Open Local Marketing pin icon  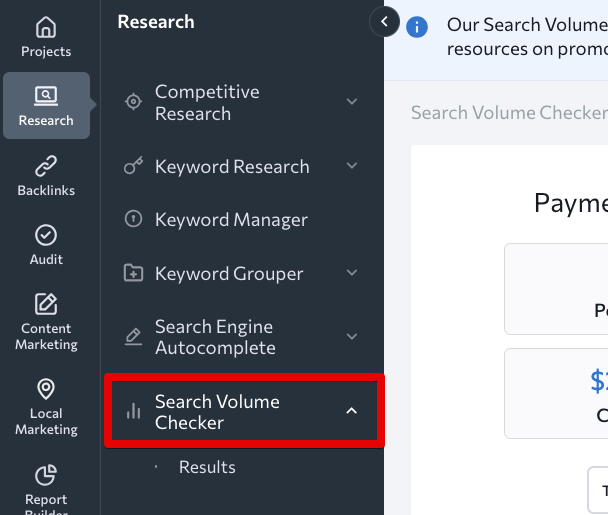click(46, 389)
